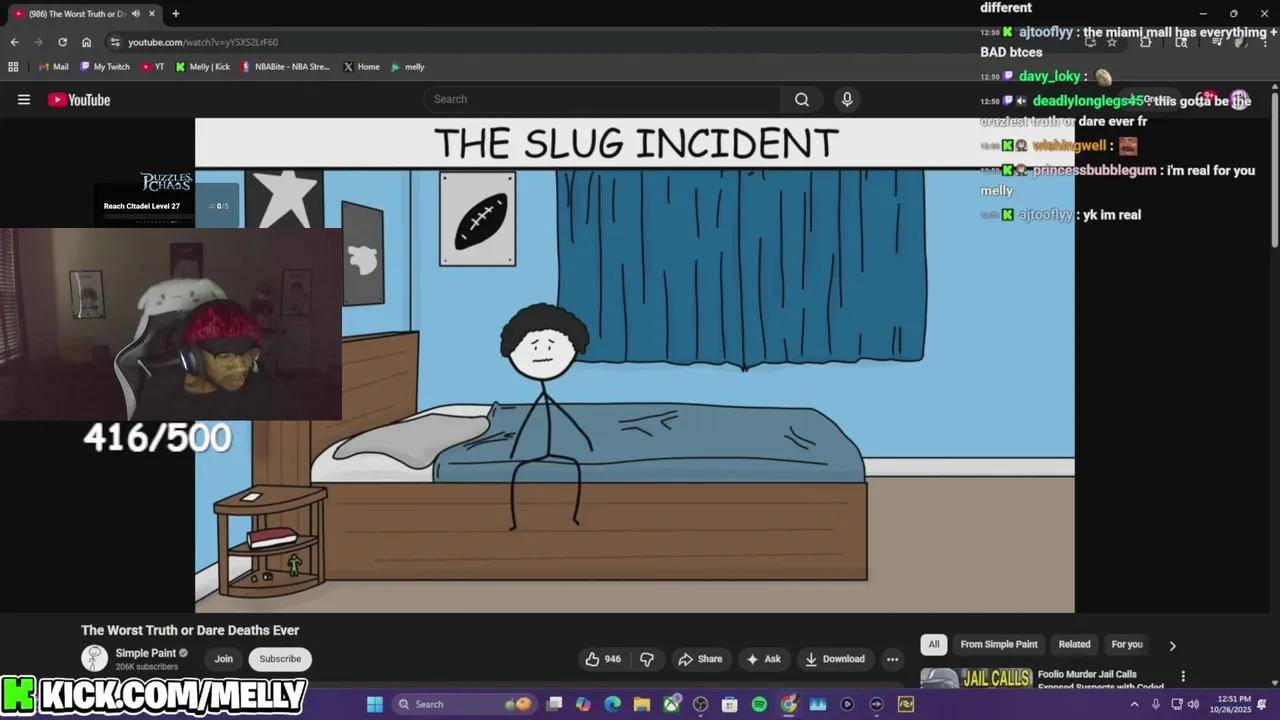Switch to Chrome on the taskbar
1280x720 pixels.
(x=789, y=704)
